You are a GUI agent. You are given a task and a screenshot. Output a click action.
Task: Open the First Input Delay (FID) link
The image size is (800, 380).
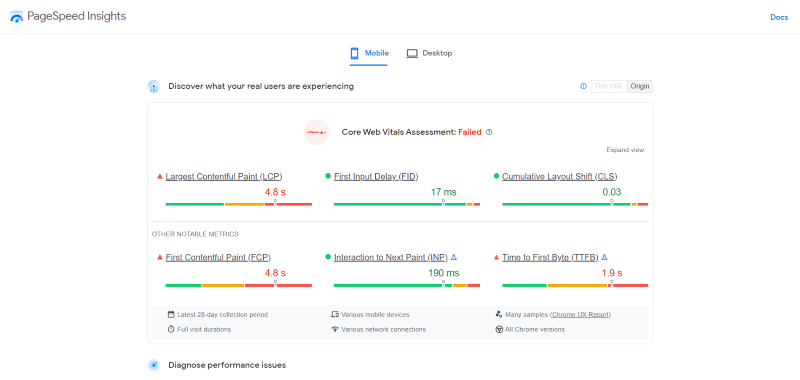(x=376, y=176)
